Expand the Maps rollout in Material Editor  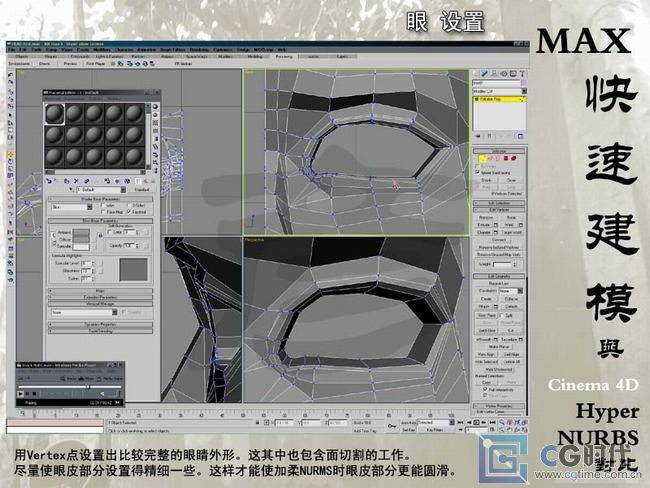100,291
